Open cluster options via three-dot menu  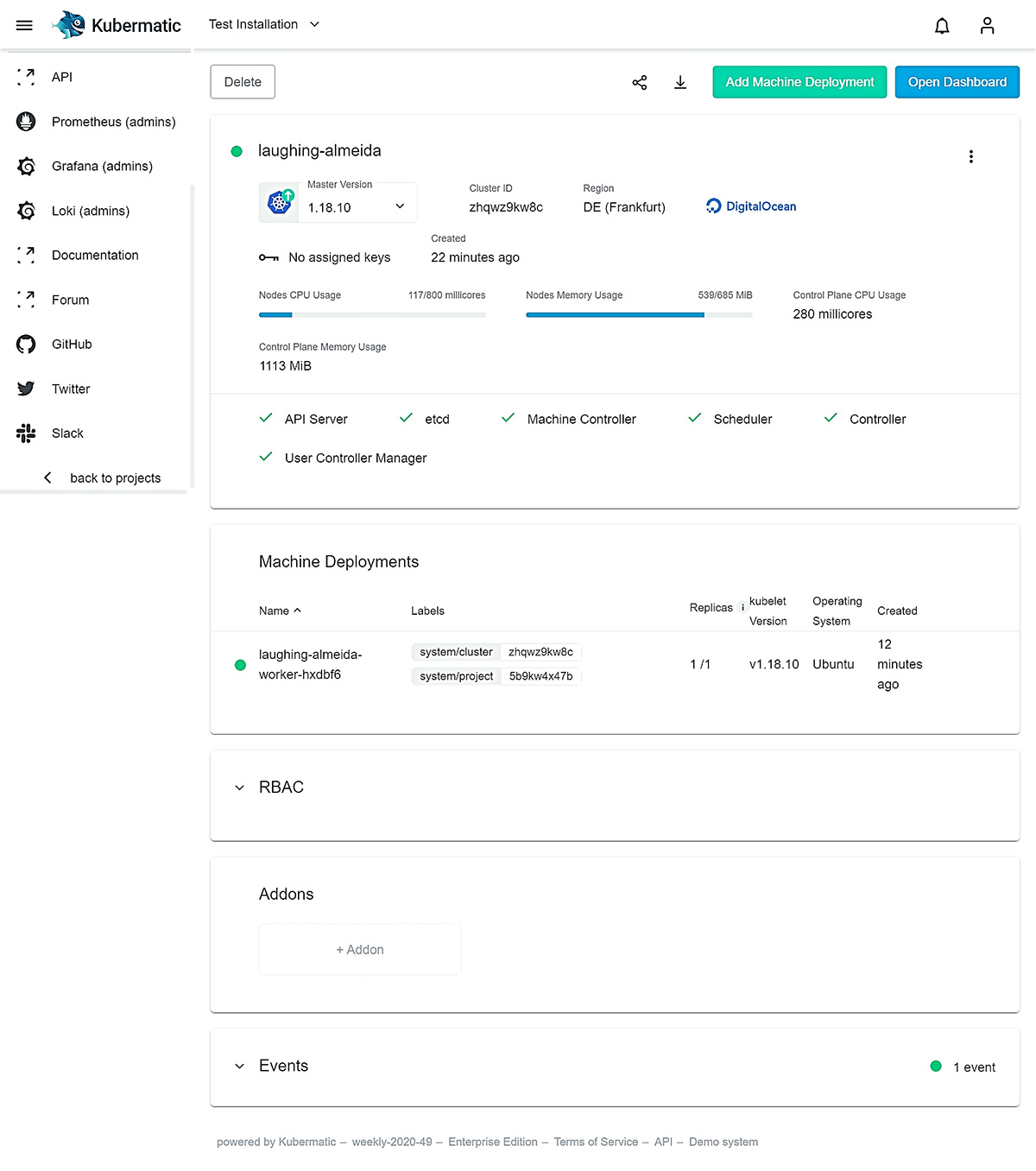click(x=971, y=156)
